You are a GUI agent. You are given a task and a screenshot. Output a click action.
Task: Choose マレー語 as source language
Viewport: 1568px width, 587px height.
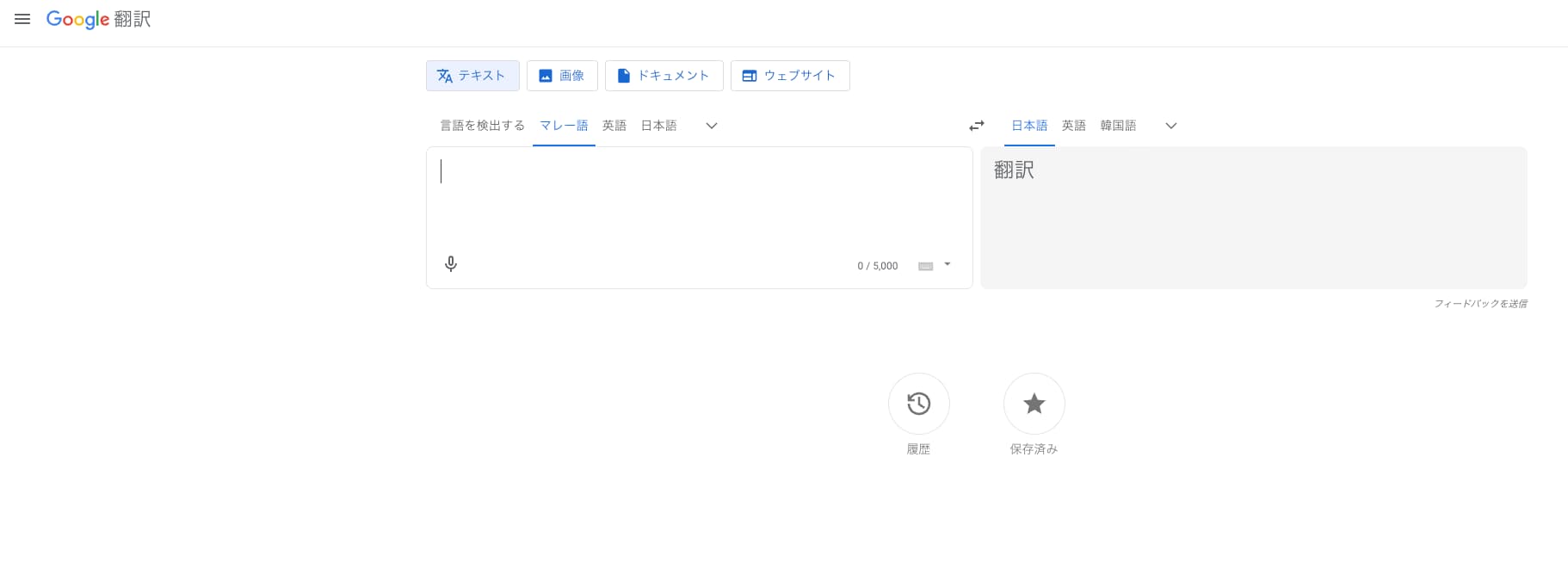tap(564, 126)
